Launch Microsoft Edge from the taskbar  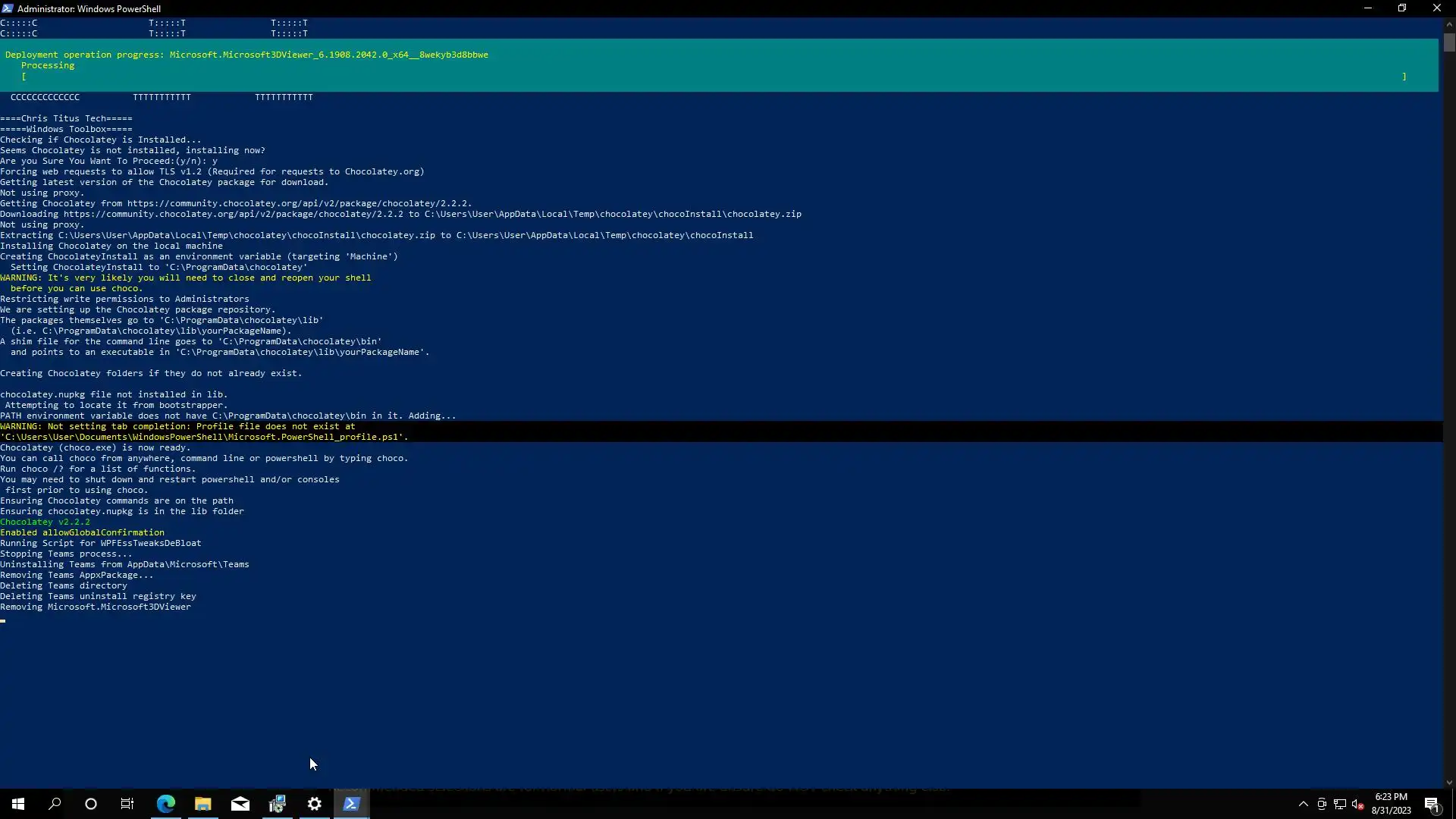(165, 804)
